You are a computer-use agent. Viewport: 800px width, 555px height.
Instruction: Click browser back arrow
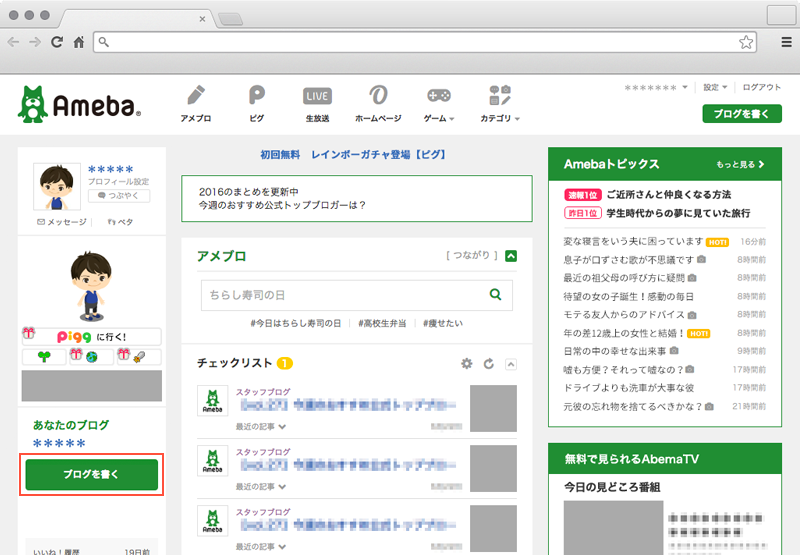click(x=14, y=42)
